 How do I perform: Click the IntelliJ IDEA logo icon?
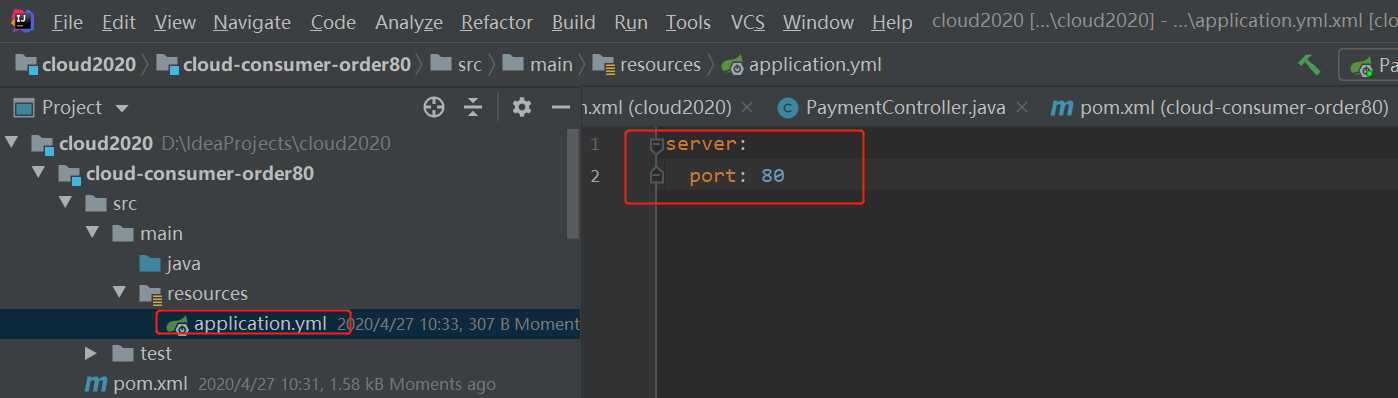click(x=20, y=20)
